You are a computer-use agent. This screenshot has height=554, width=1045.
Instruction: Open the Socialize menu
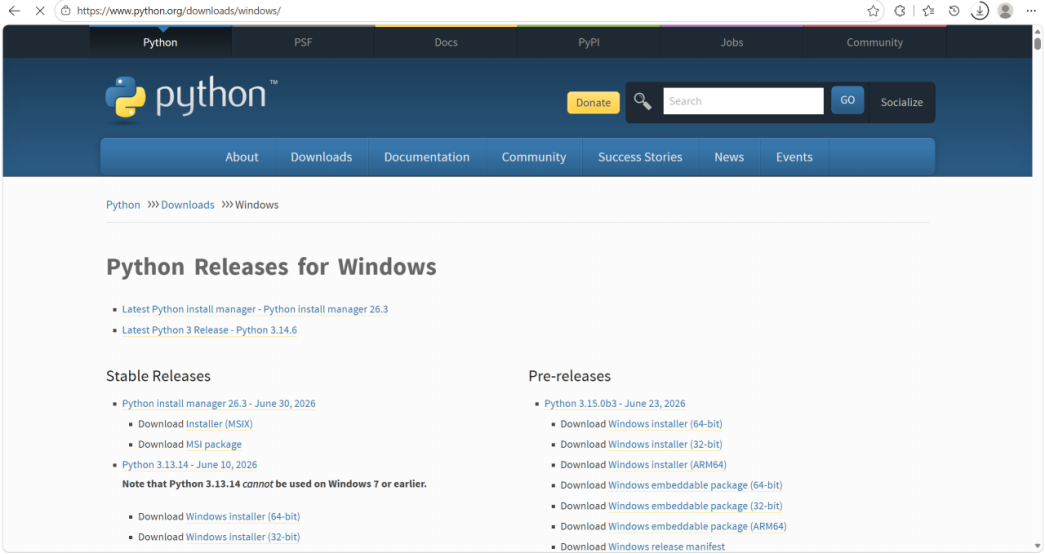tap(902, 102)
